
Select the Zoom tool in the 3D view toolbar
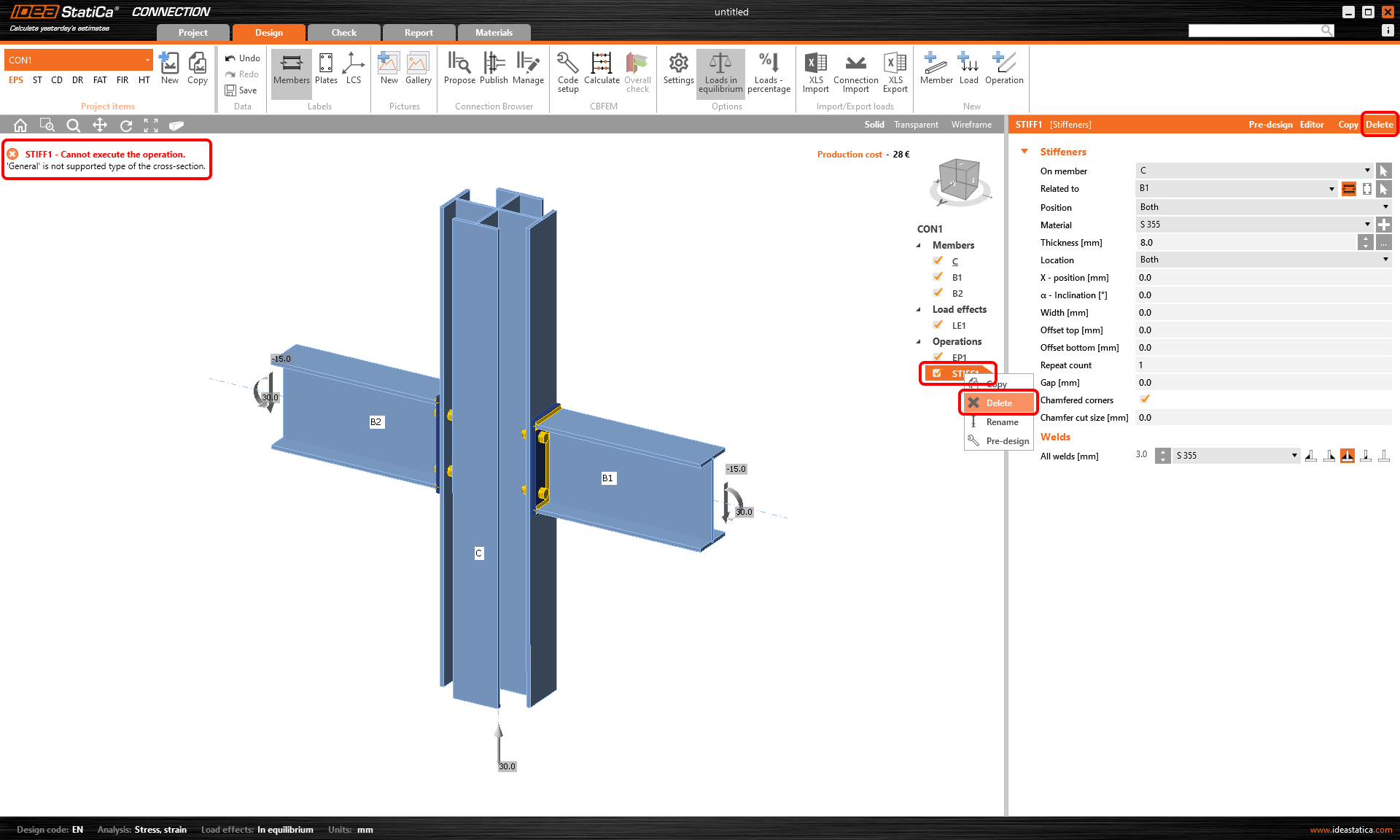[x=73, y=125]
